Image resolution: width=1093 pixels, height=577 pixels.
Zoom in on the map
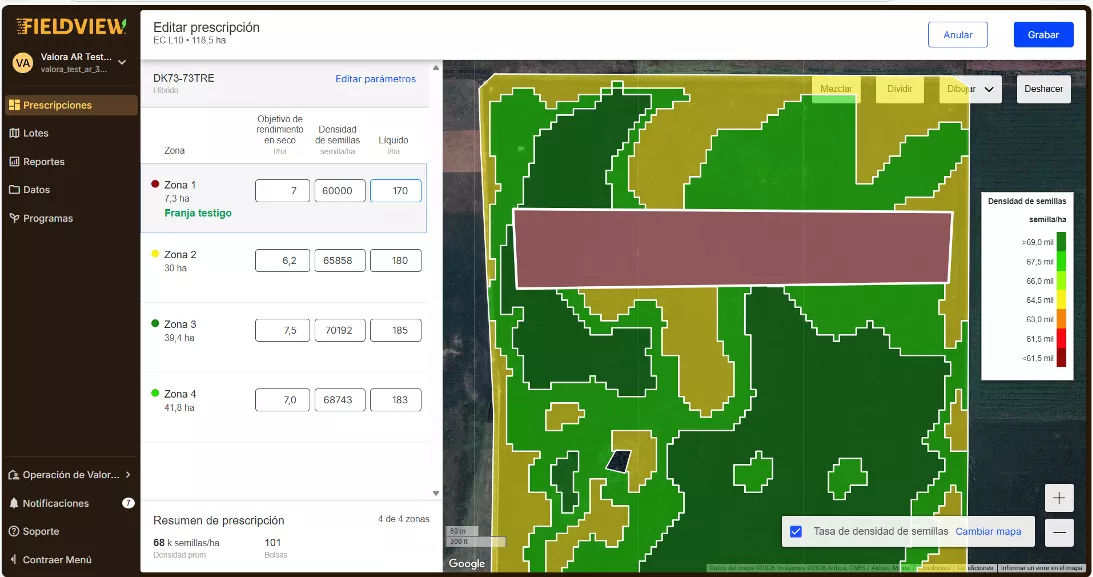[1059, 498]
